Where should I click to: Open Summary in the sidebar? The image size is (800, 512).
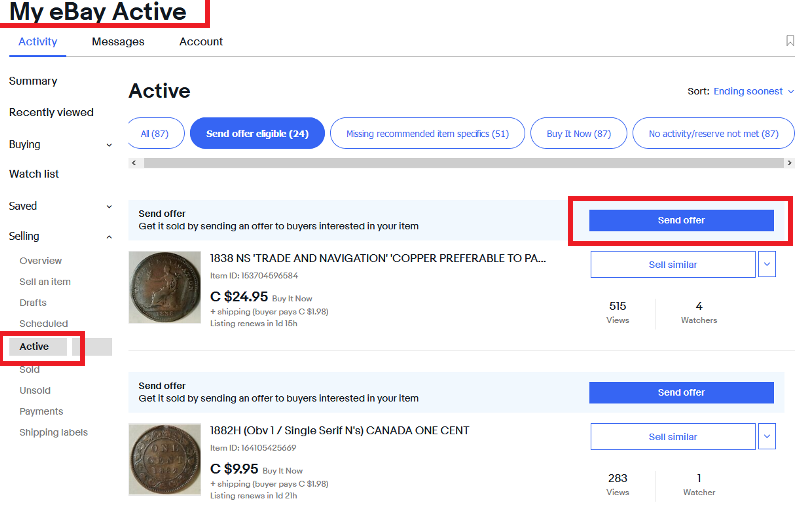click(x=33, y=81)
